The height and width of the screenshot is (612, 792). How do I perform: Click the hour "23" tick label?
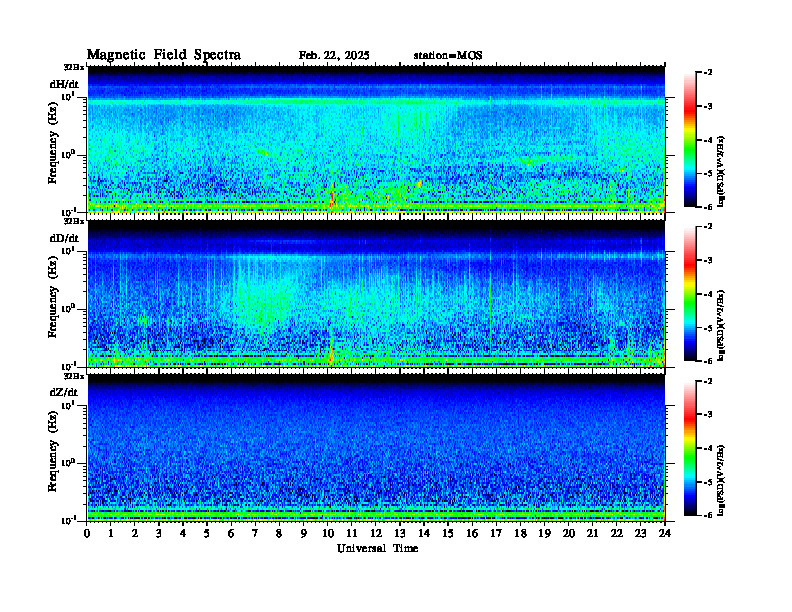click(641, 533)
